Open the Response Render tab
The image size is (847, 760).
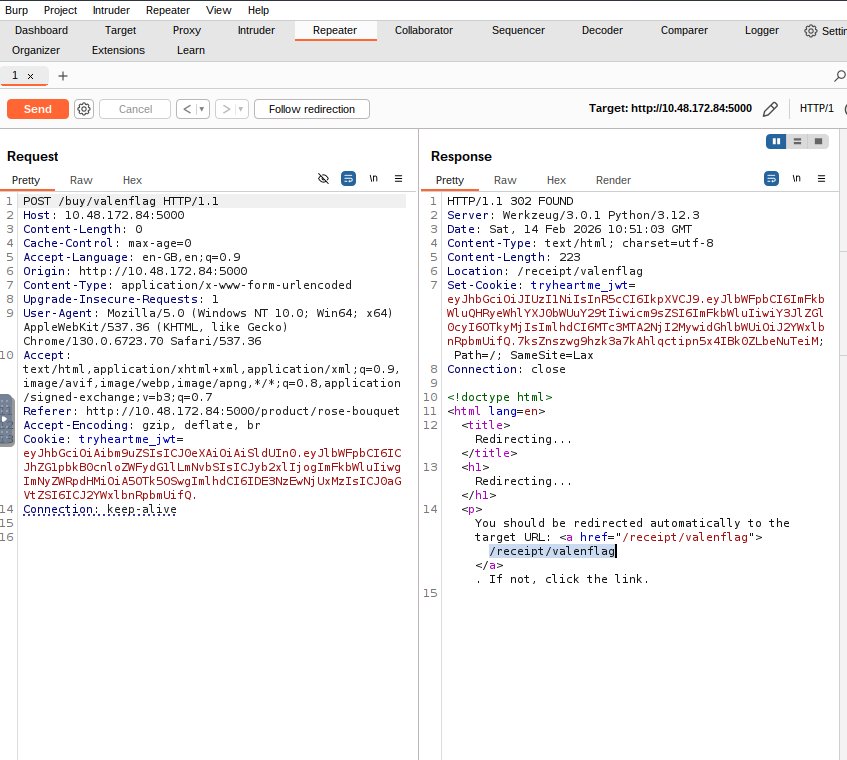pyautogui.click(x=613, y=180)
